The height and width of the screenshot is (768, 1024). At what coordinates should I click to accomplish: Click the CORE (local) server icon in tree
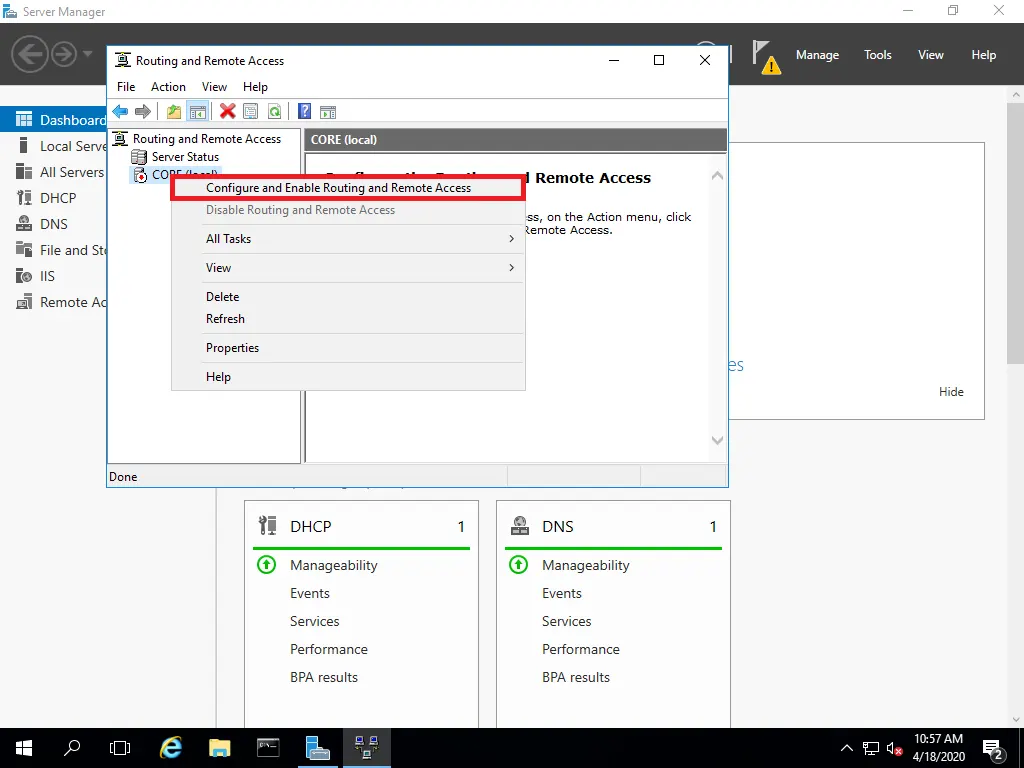[140, 175]
